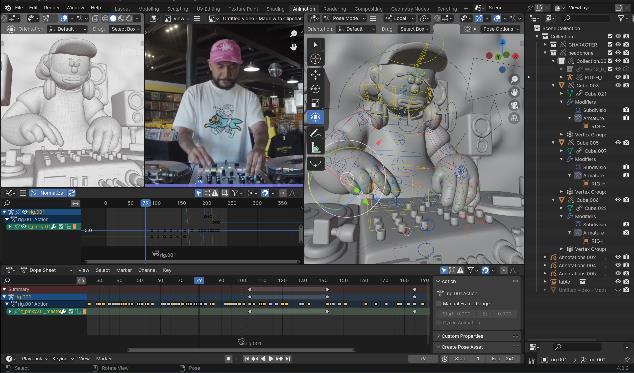Click the Dope Sheet horizontal scrollbar
This screenshot has width=634, height=373.
point(241,350)
